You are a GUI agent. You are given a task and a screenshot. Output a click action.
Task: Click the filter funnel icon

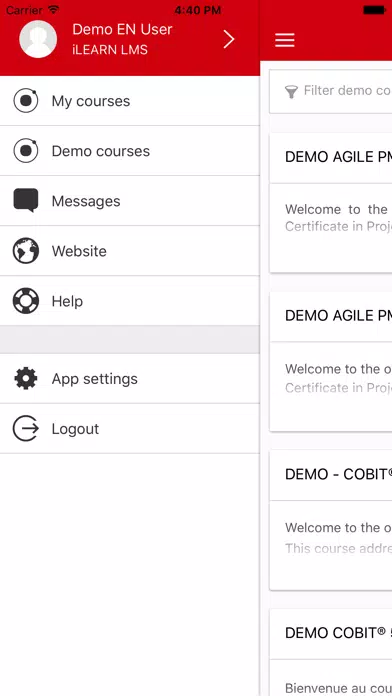[291, 91]
